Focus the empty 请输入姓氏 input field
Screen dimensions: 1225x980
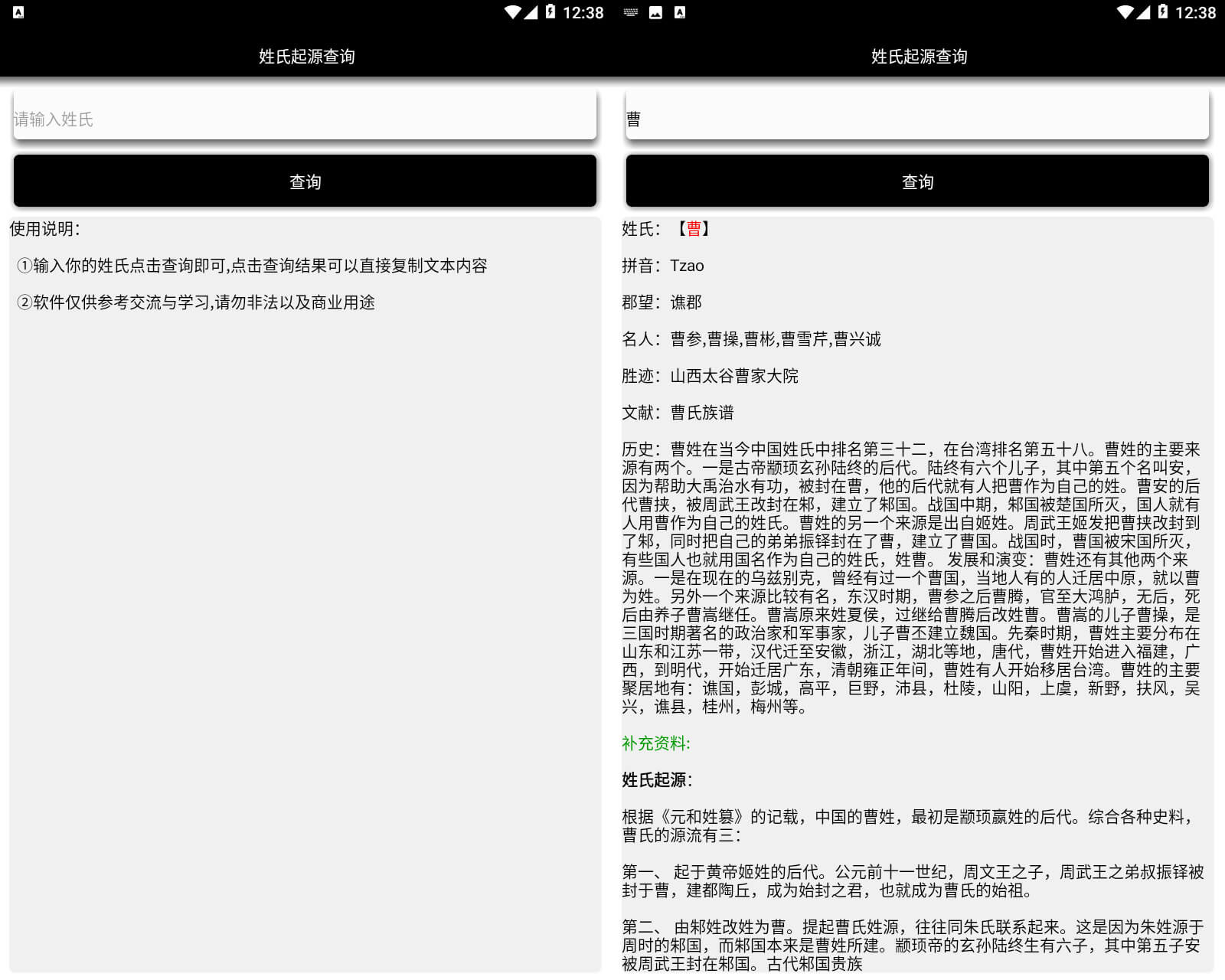tap(305, 116)
